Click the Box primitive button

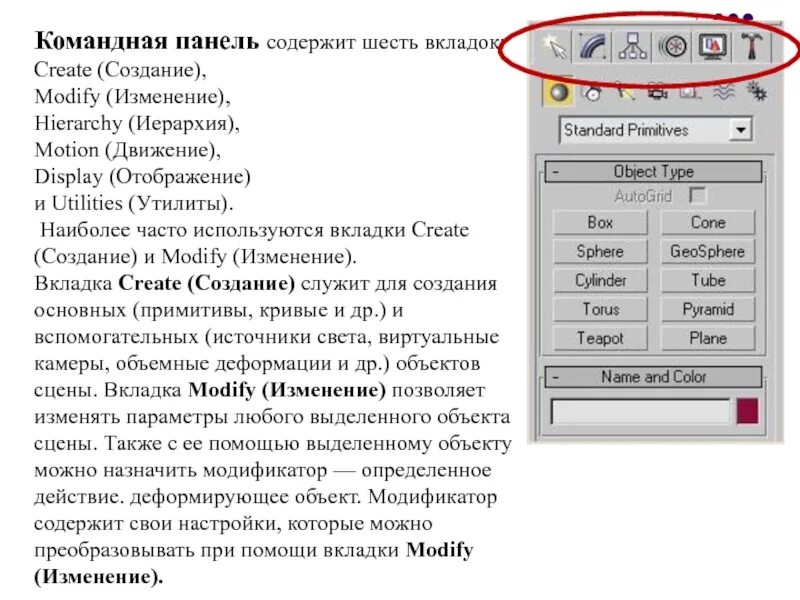click(600, 223)
